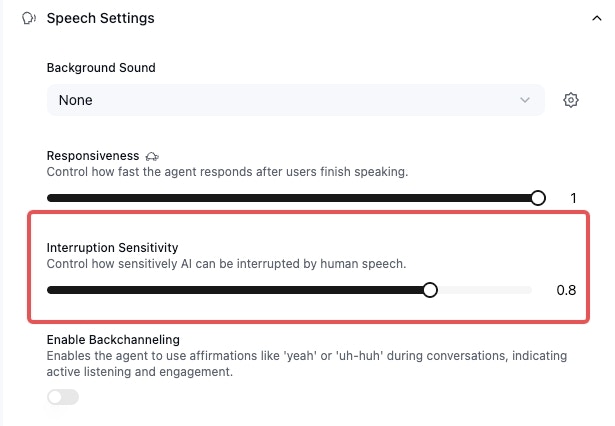Click the Speech Settings header title
Screen dimensions: 615x426
coord(100,18)
